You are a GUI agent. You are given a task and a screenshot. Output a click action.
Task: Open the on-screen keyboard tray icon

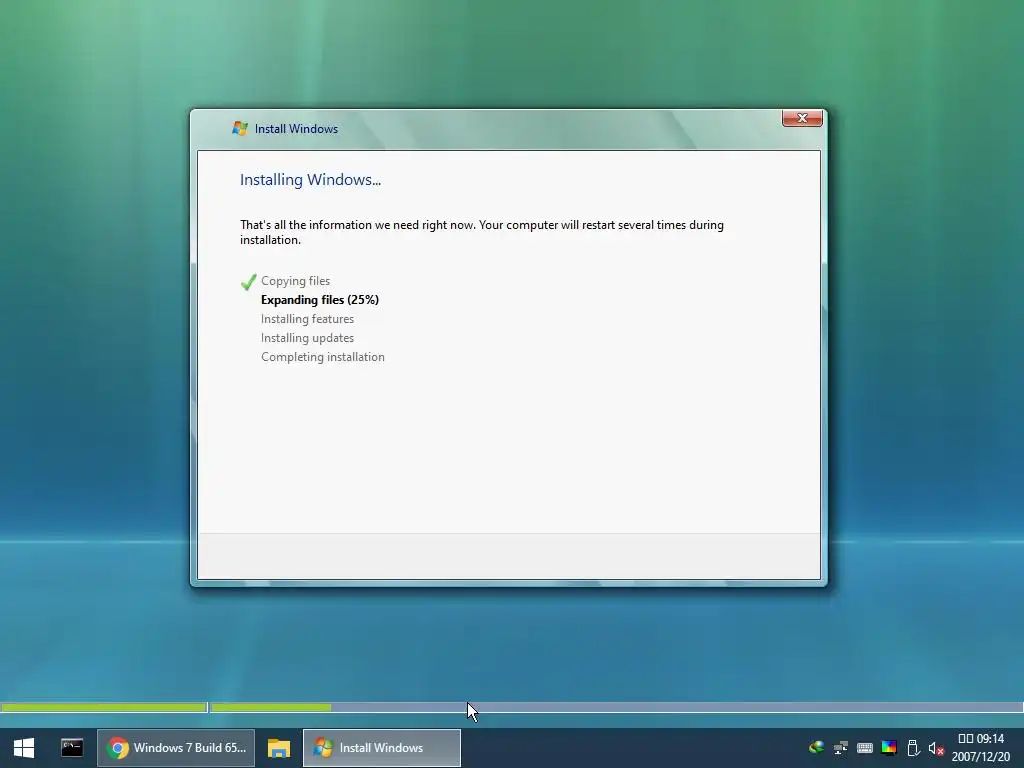[865, 748]
